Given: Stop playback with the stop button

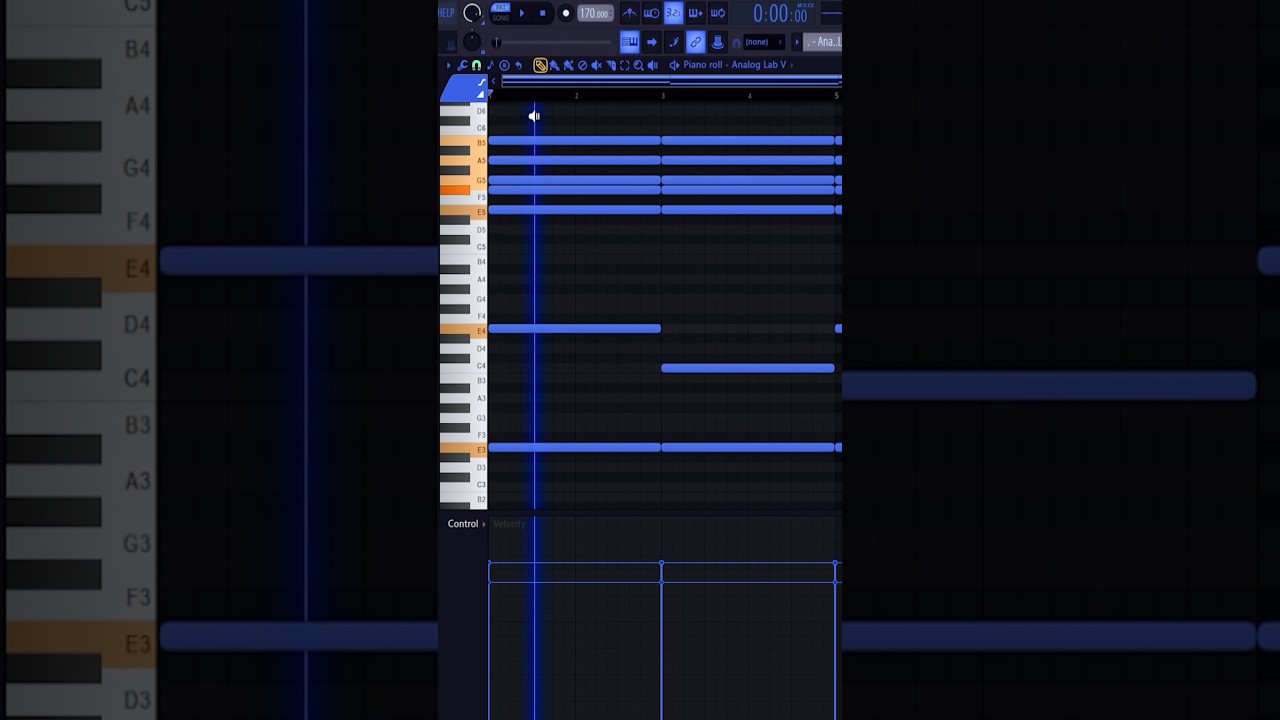Looking at the screenshot, I should [x=543, y=13].
